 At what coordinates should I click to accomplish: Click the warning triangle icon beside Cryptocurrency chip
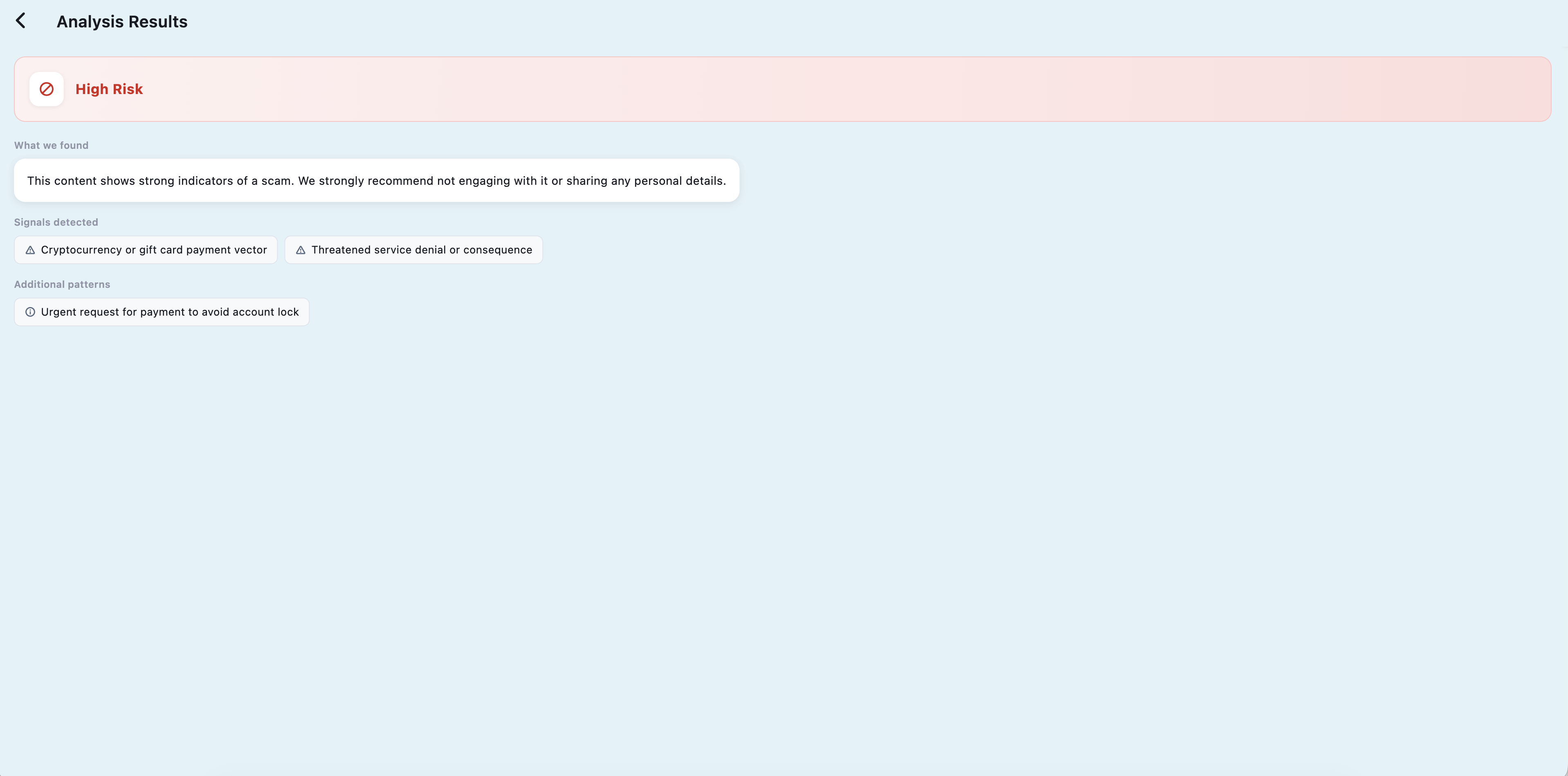(30, 250)
